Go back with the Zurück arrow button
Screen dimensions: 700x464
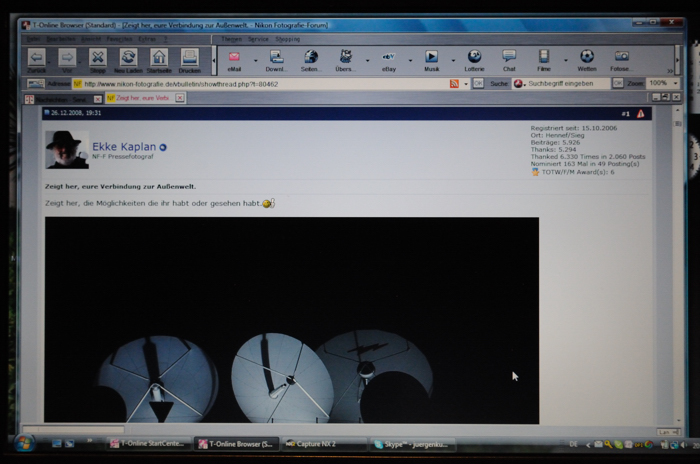36,58
